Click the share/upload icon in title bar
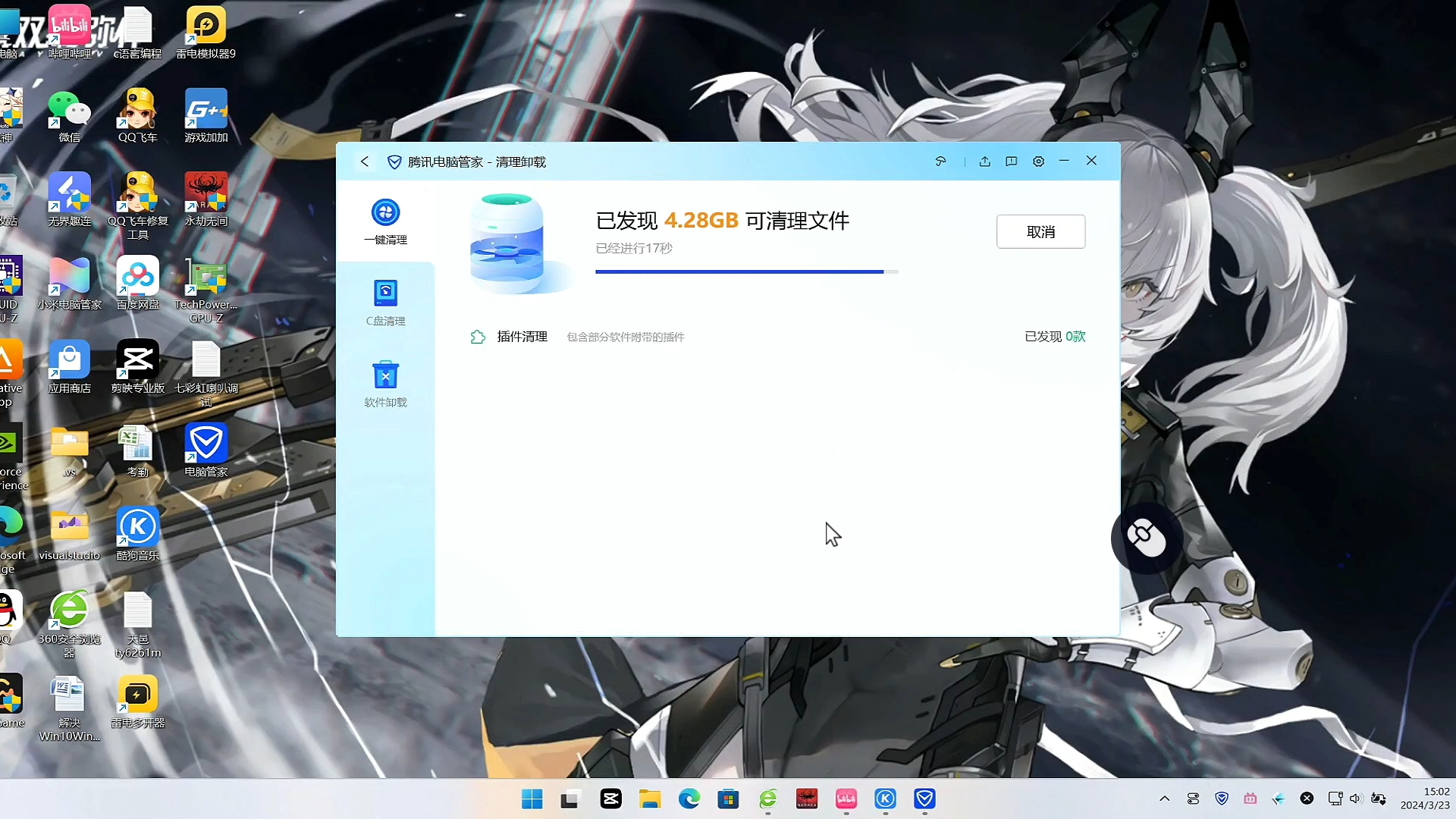 pos(984,162)
